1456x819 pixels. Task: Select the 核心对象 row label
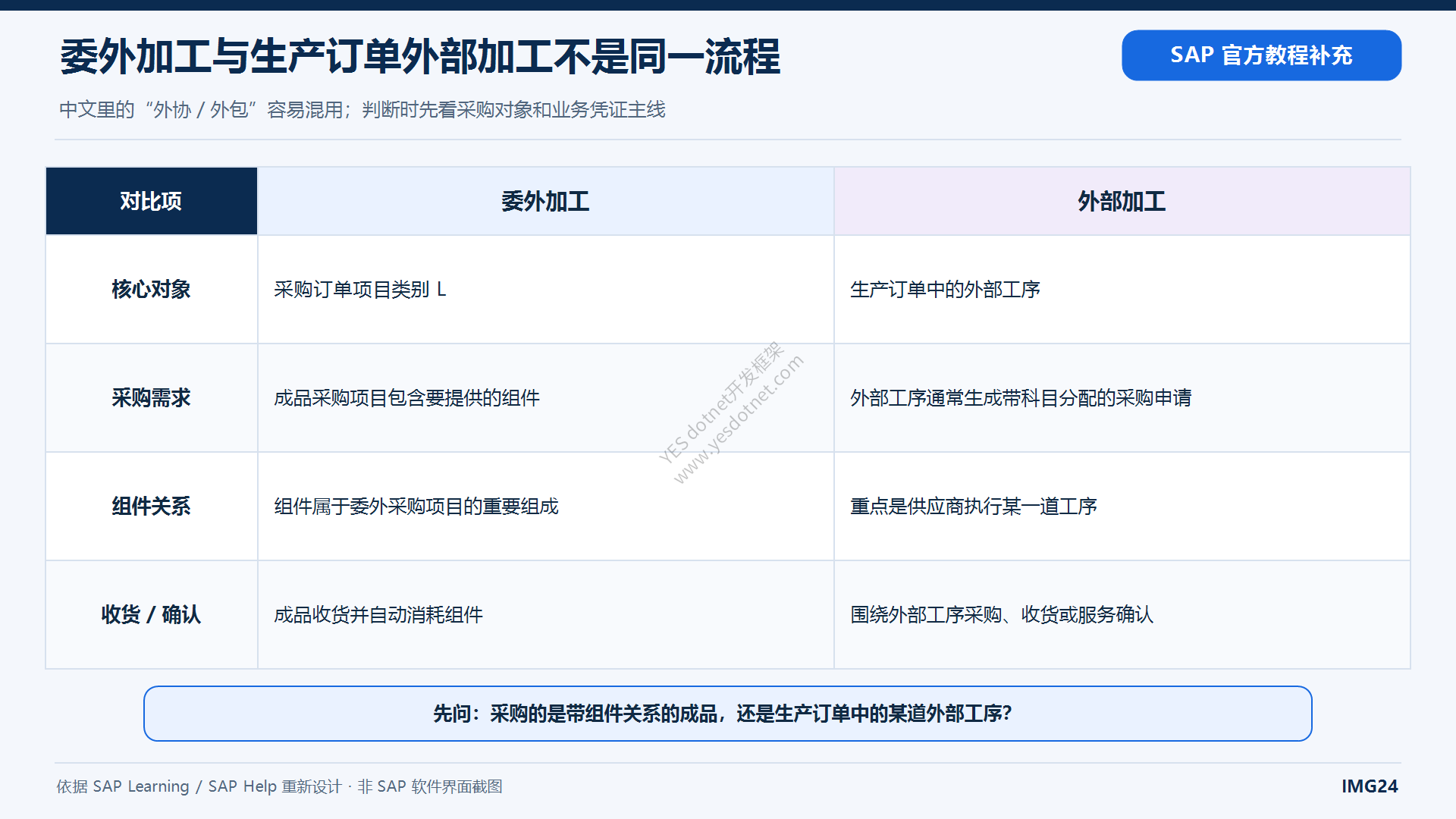(x=152, y=289)
